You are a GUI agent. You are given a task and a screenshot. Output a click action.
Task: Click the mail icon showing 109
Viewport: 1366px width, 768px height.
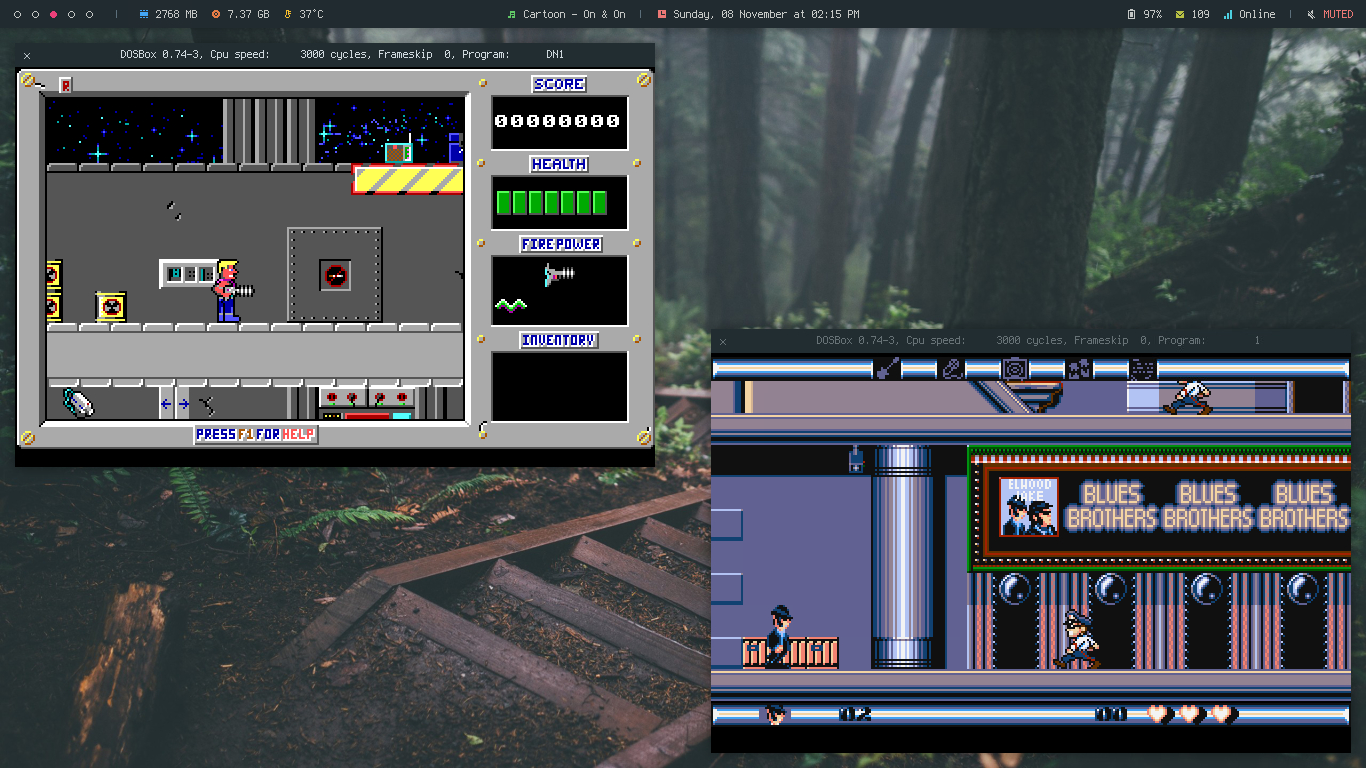(1180, 14)
